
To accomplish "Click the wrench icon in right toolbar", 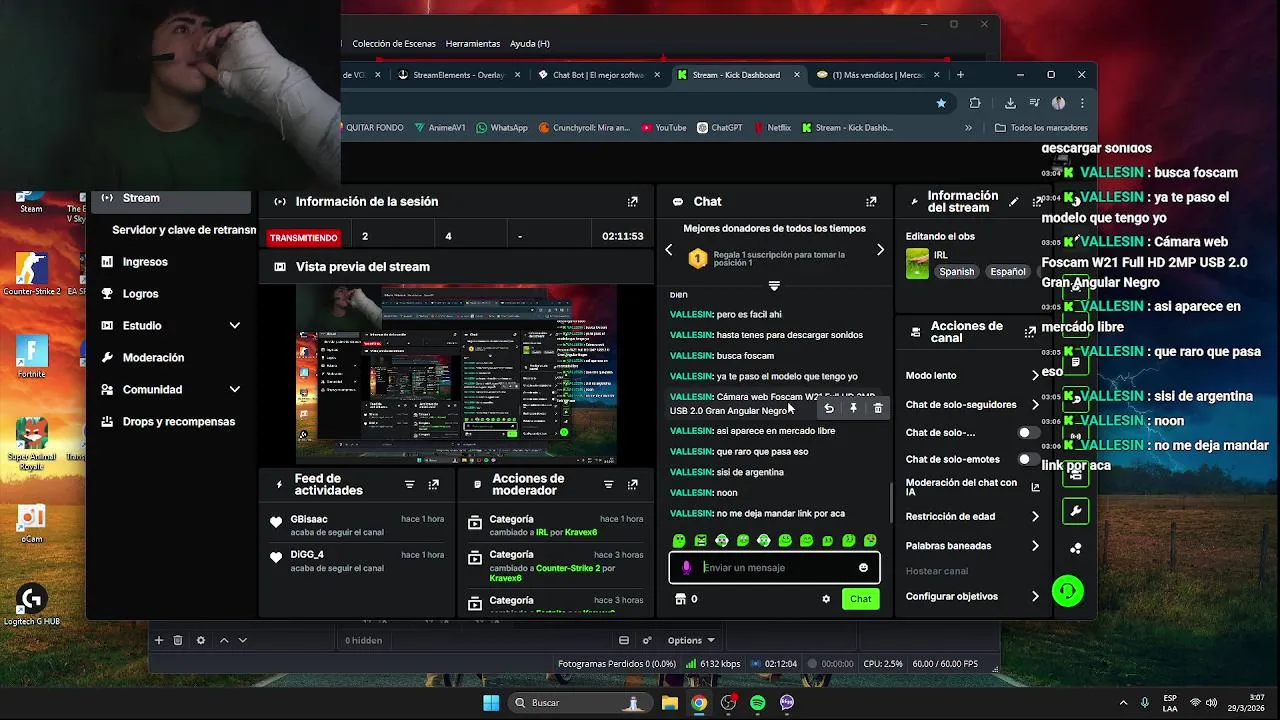I will point(1076,511).
